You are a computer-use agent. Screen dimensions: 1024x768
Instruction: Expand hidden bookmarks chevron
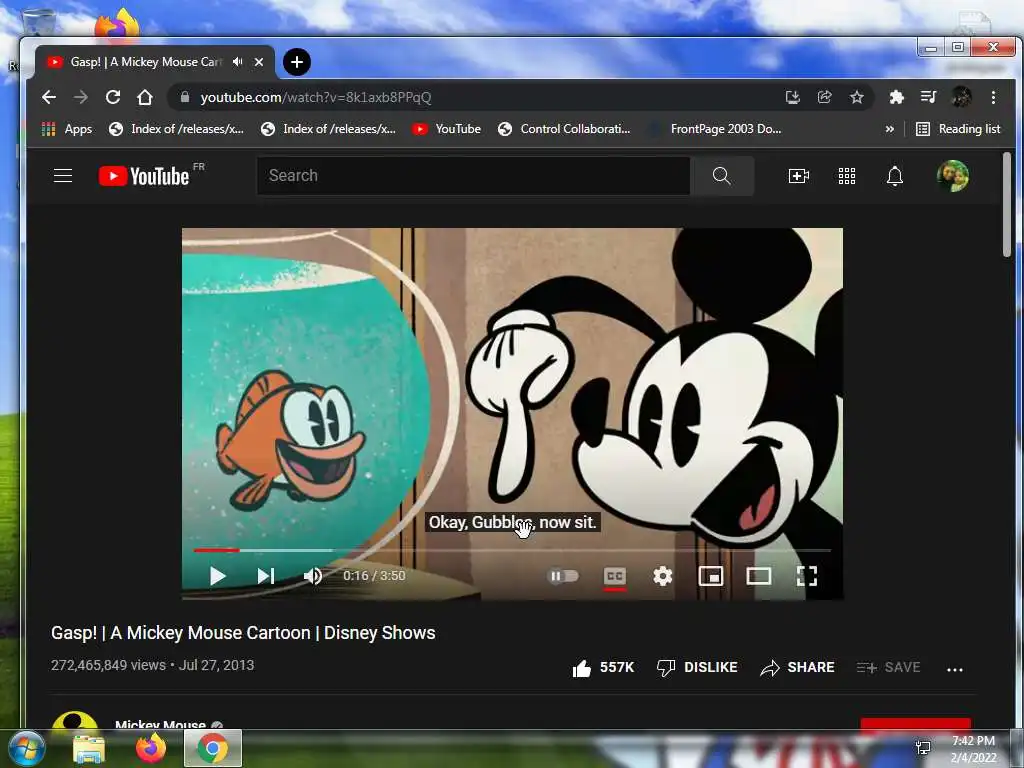tap(889, 129)
